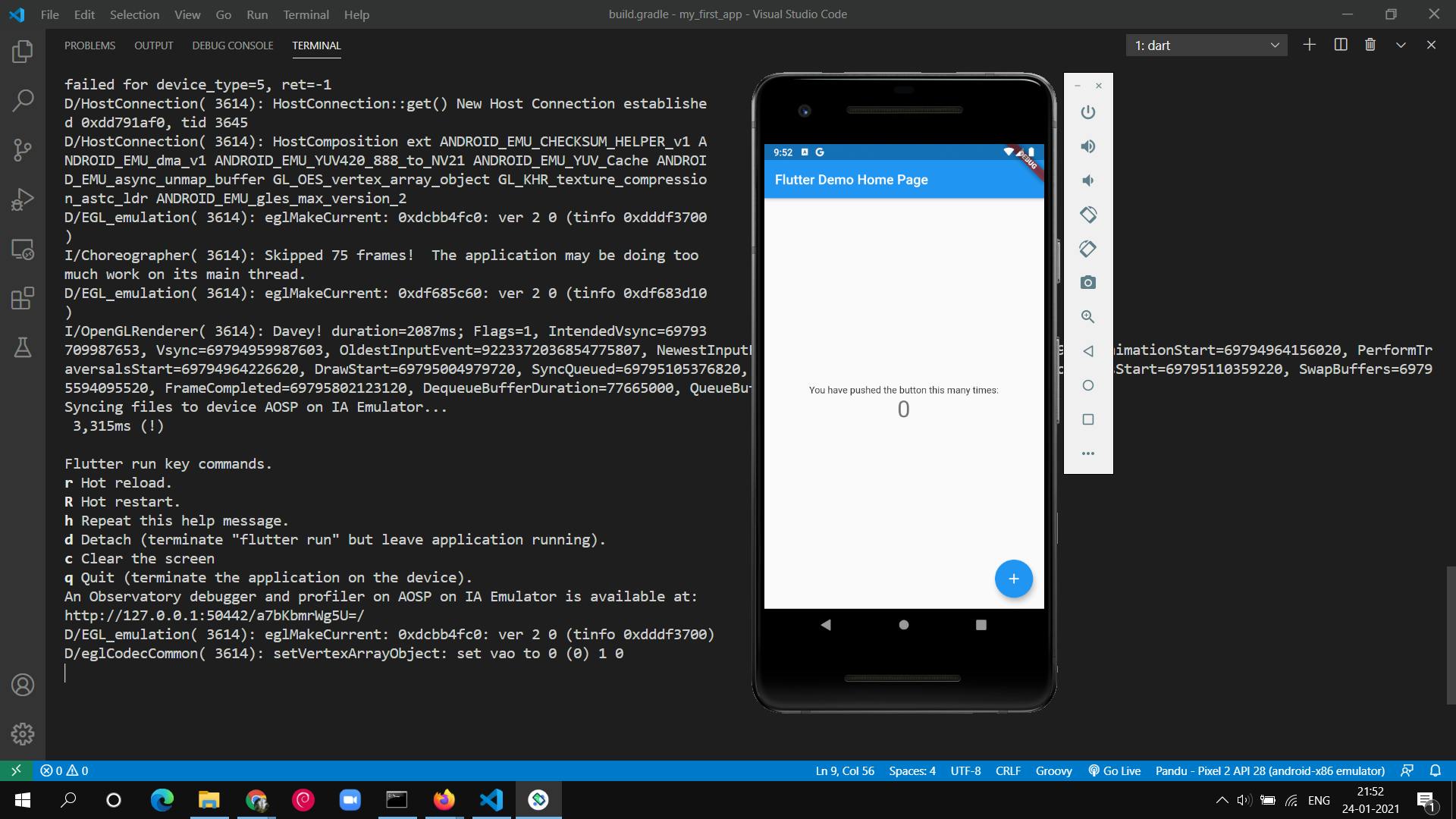Select the TERMINAL tab

pos(316,45)
